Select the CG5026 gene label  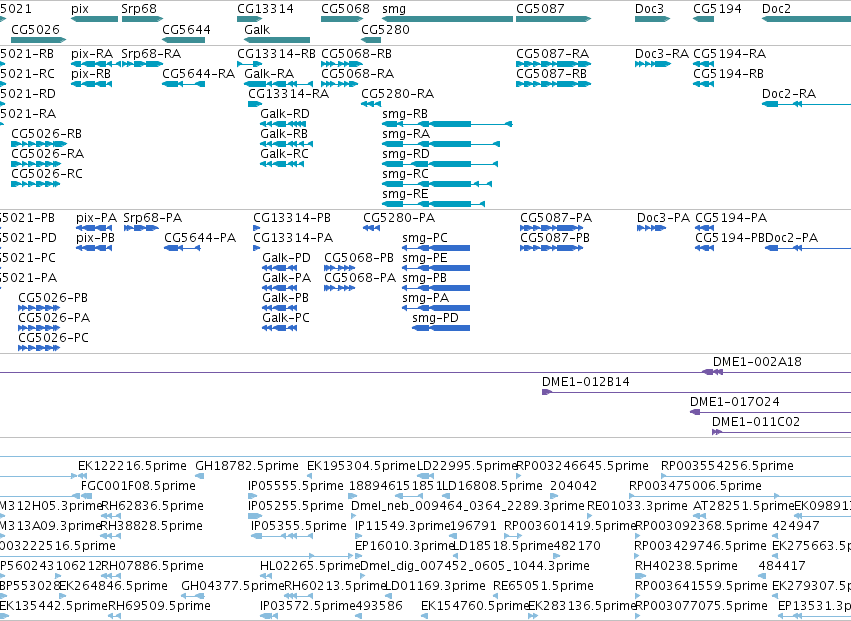tap(35, 30)
